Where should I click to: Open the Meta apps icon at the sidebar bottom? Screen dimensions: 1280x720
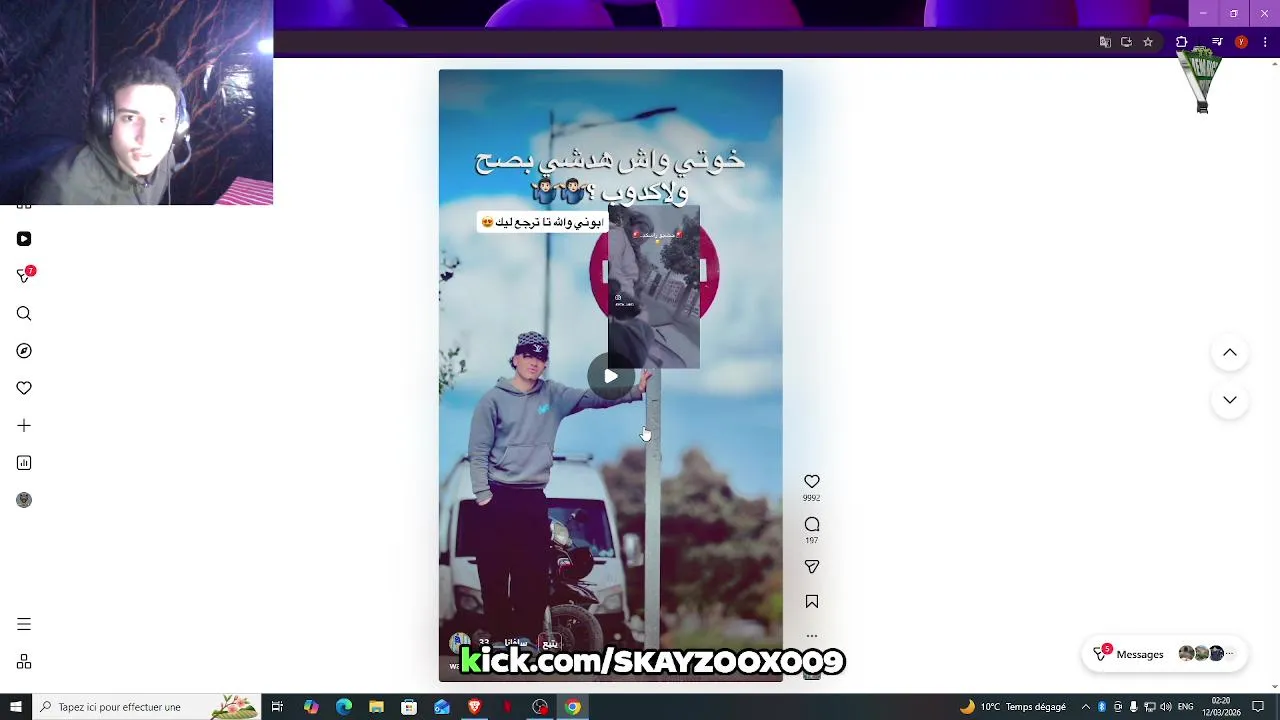tap(24, 662)
